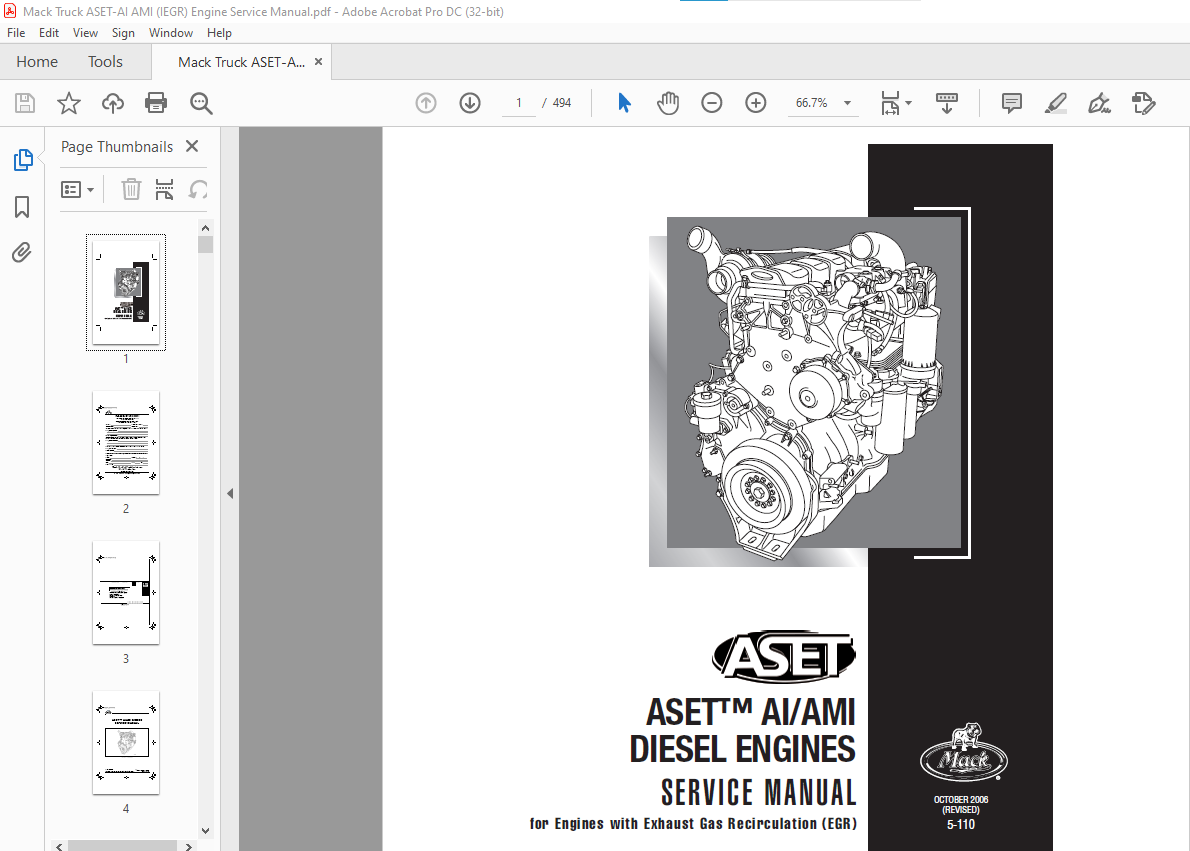Open the Help menu
Image resolution: width=1190 pixels, height=851 pixels.
[219, 33]
